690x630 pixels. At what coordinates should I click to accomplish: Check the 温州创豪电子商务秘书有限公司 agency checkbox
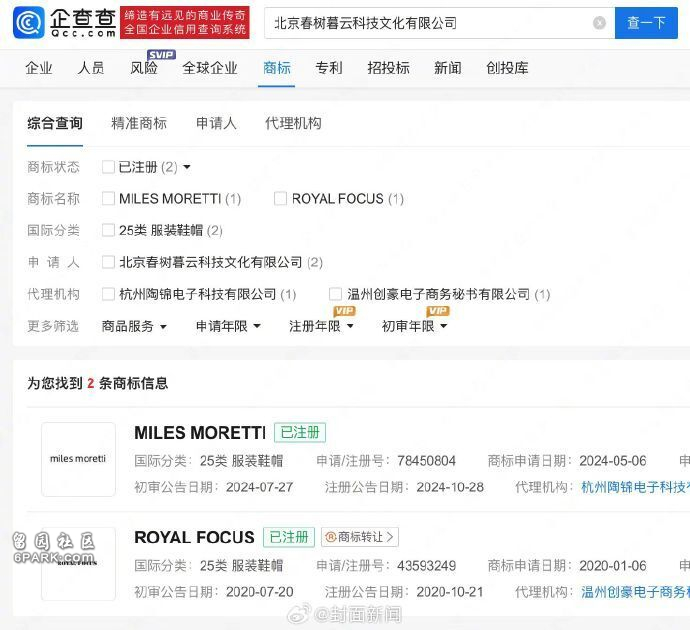click(335, 294)
